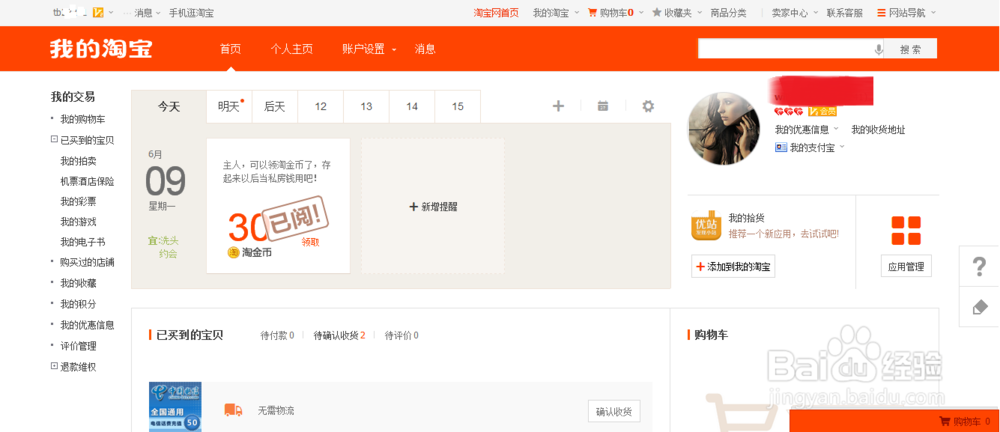Click 待评价 0 filter
Image resolution: width=1000 pixels, height=432 pixels.
[402, 336]
